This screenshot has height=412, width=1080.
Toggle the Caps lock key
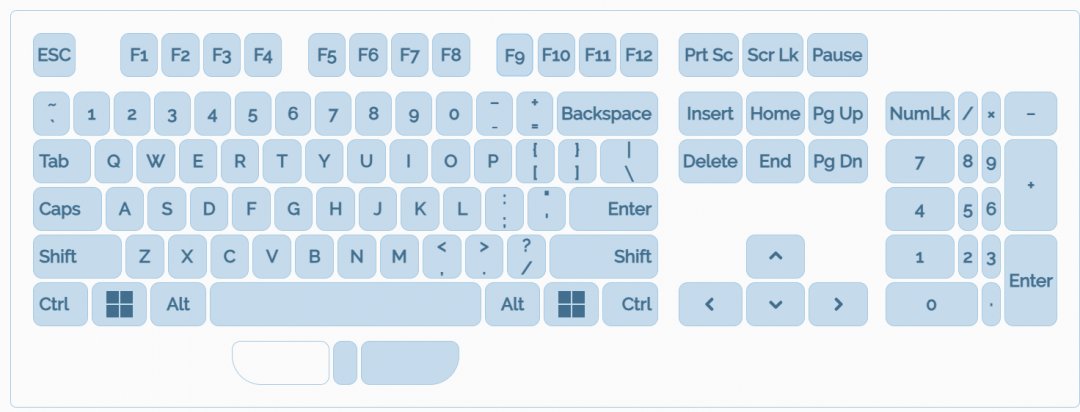[x=67, y=209]
